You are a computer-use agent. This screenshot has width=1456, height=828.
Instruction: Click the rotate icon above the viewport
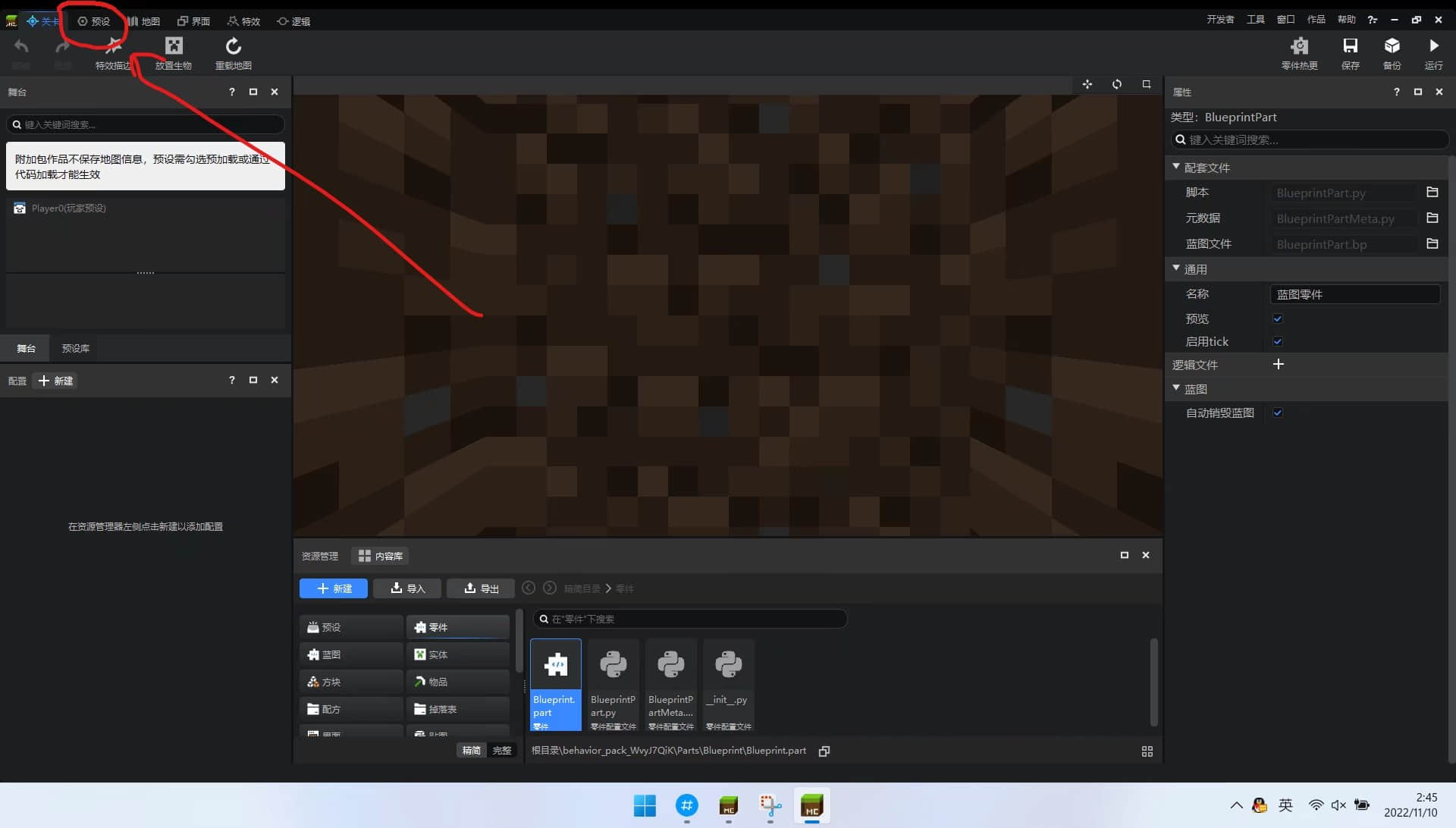[x=1117, y=84]
